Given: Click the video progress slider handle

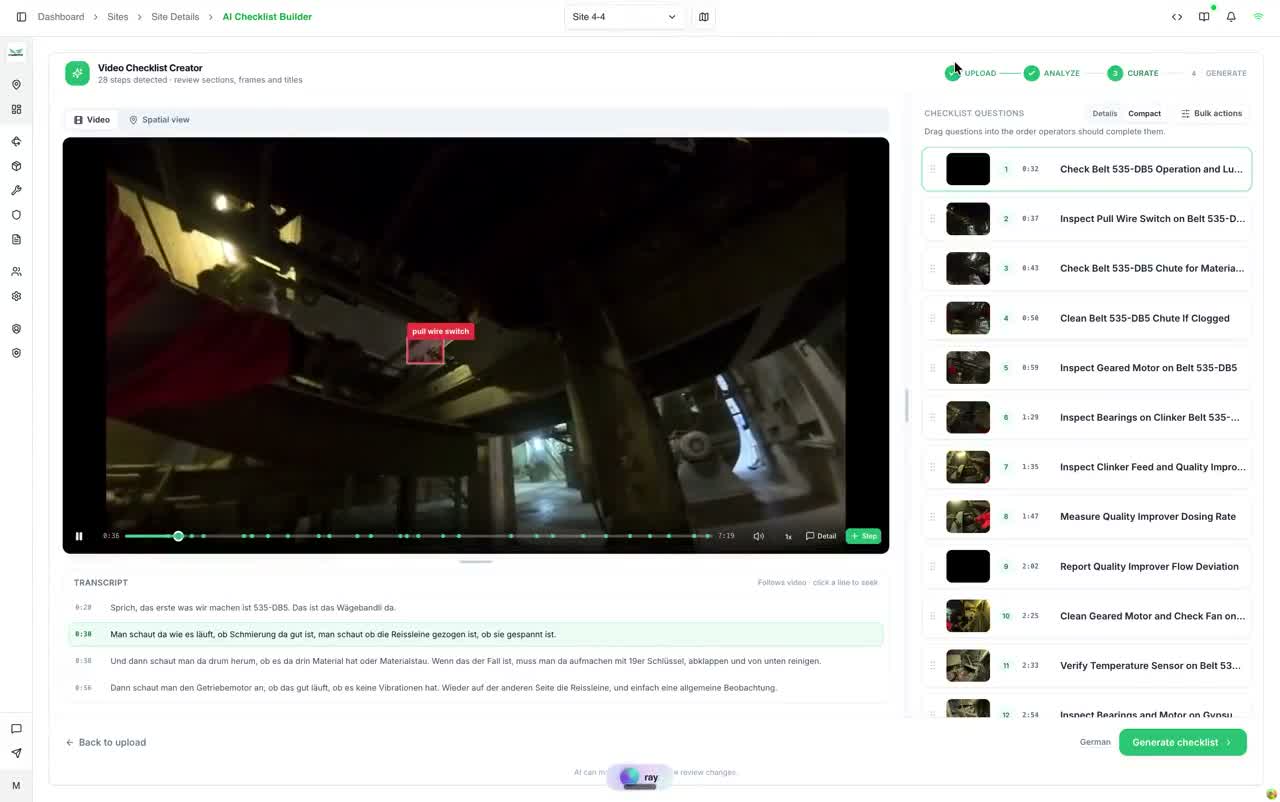Looking at the screenshot, I should click(178, 536).
